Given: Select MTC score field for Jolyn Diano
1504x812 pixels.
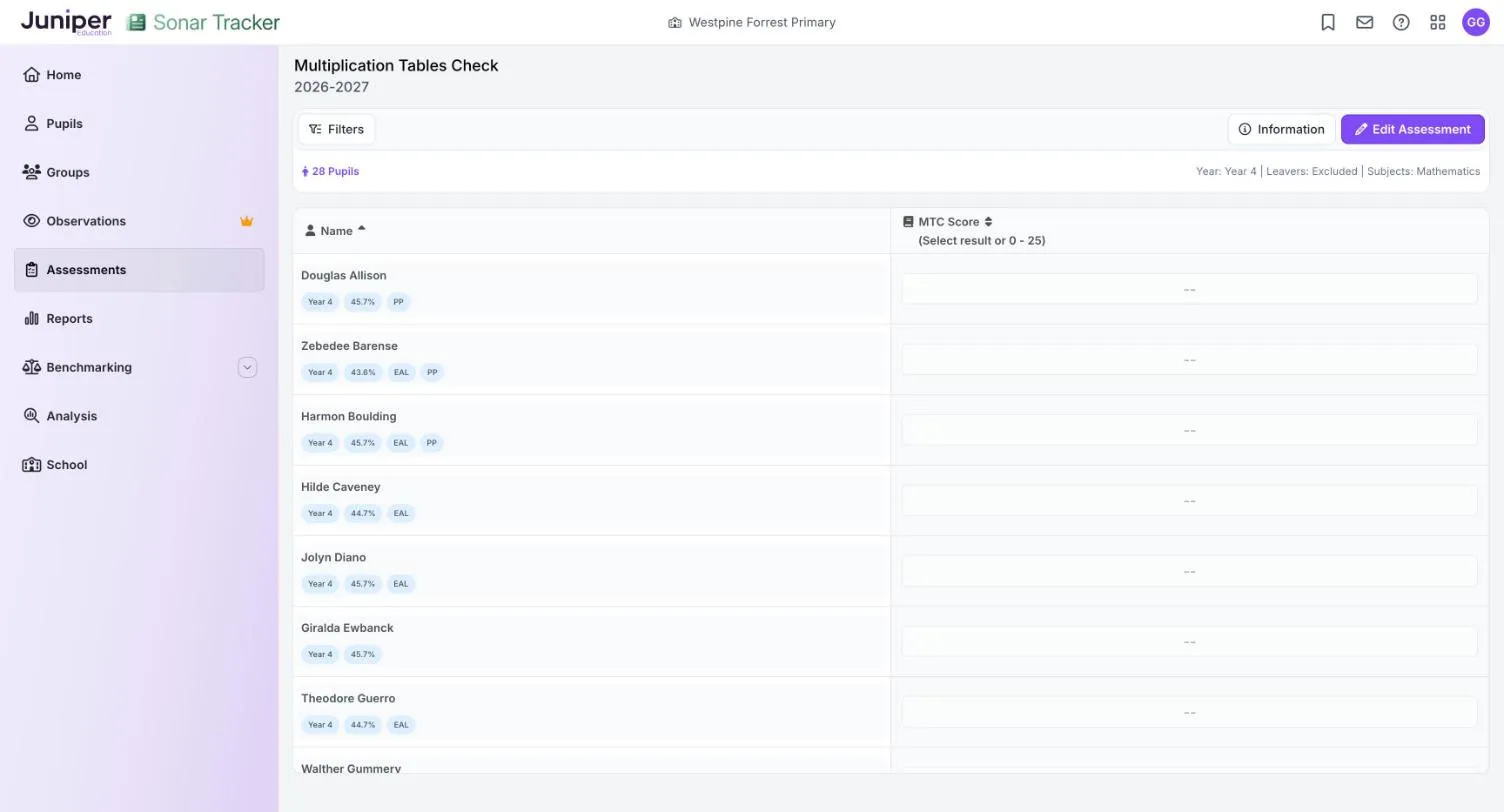Looking at the screenshot, I should (1189, 571).
